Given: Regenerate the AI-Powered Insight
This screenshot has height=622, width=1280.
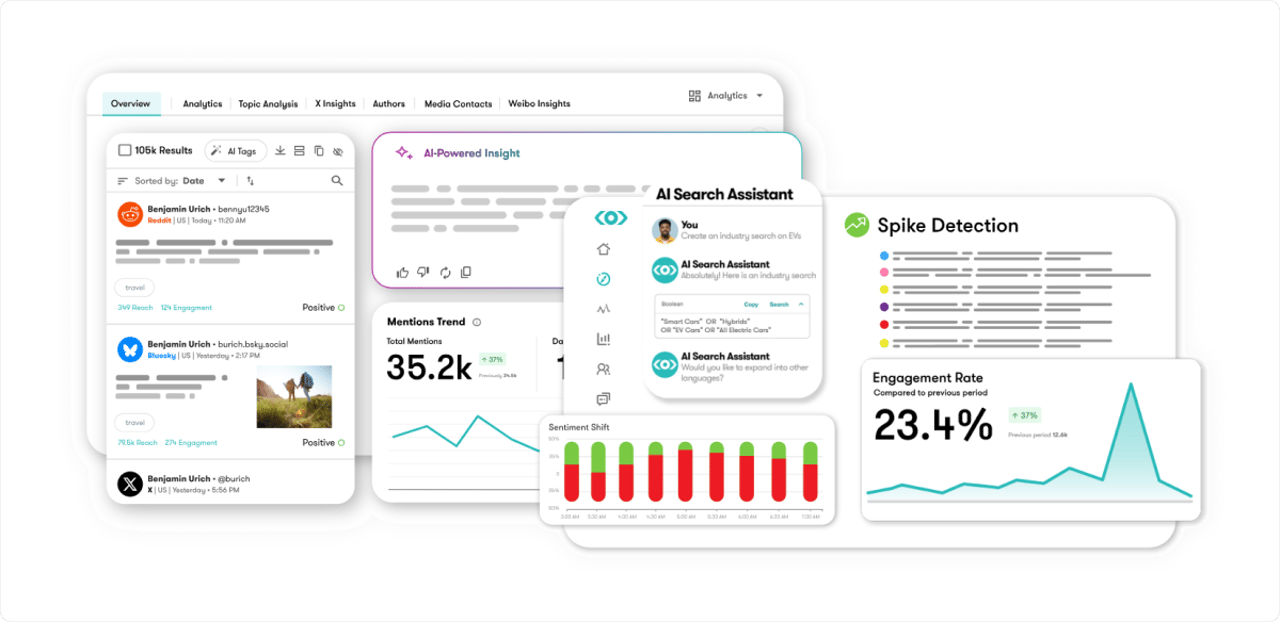Looking at the screenshot, I should 446,272.
